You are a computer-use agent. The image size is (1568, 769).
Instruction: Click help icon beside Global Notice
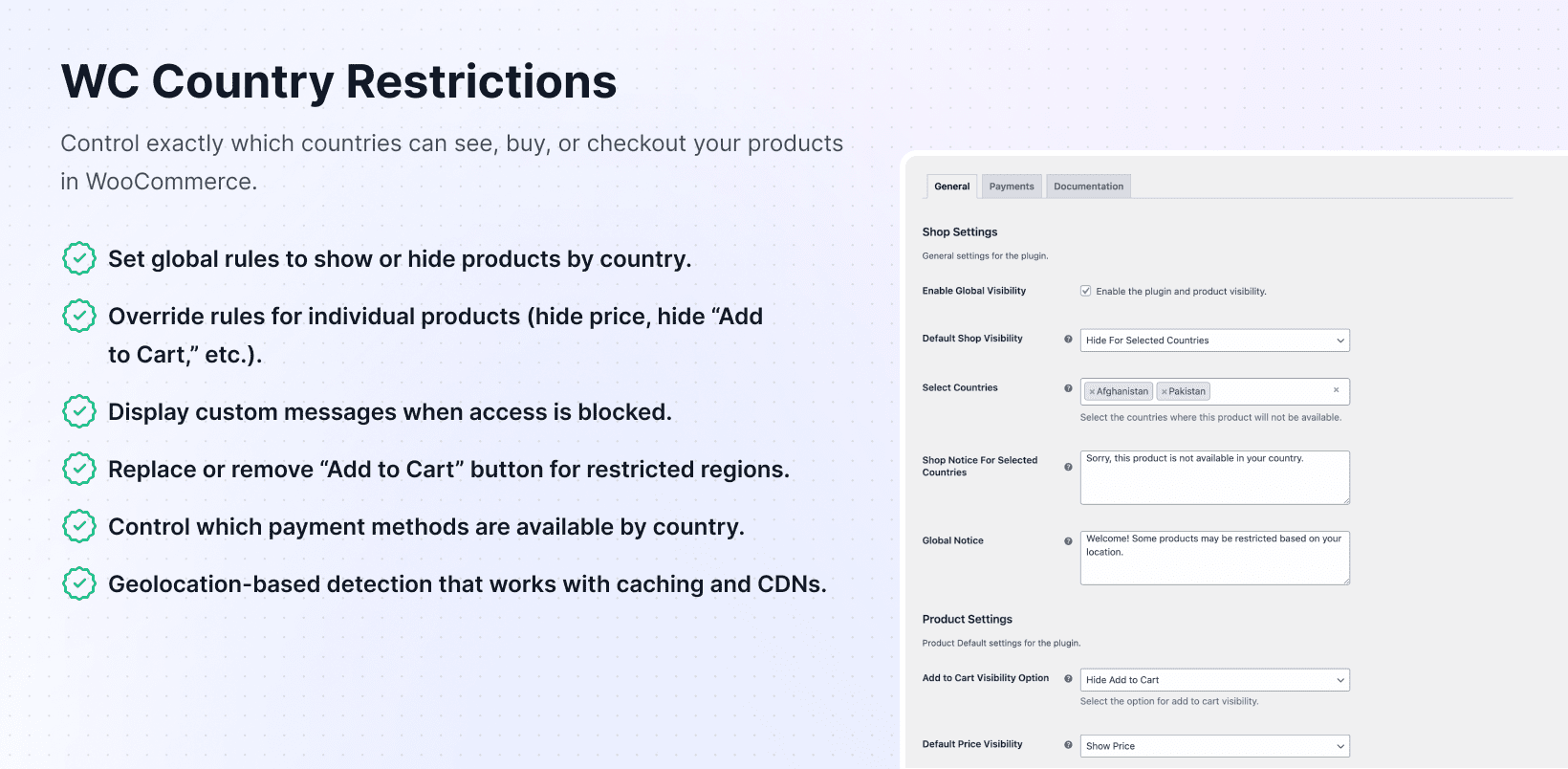(1068, 541)
